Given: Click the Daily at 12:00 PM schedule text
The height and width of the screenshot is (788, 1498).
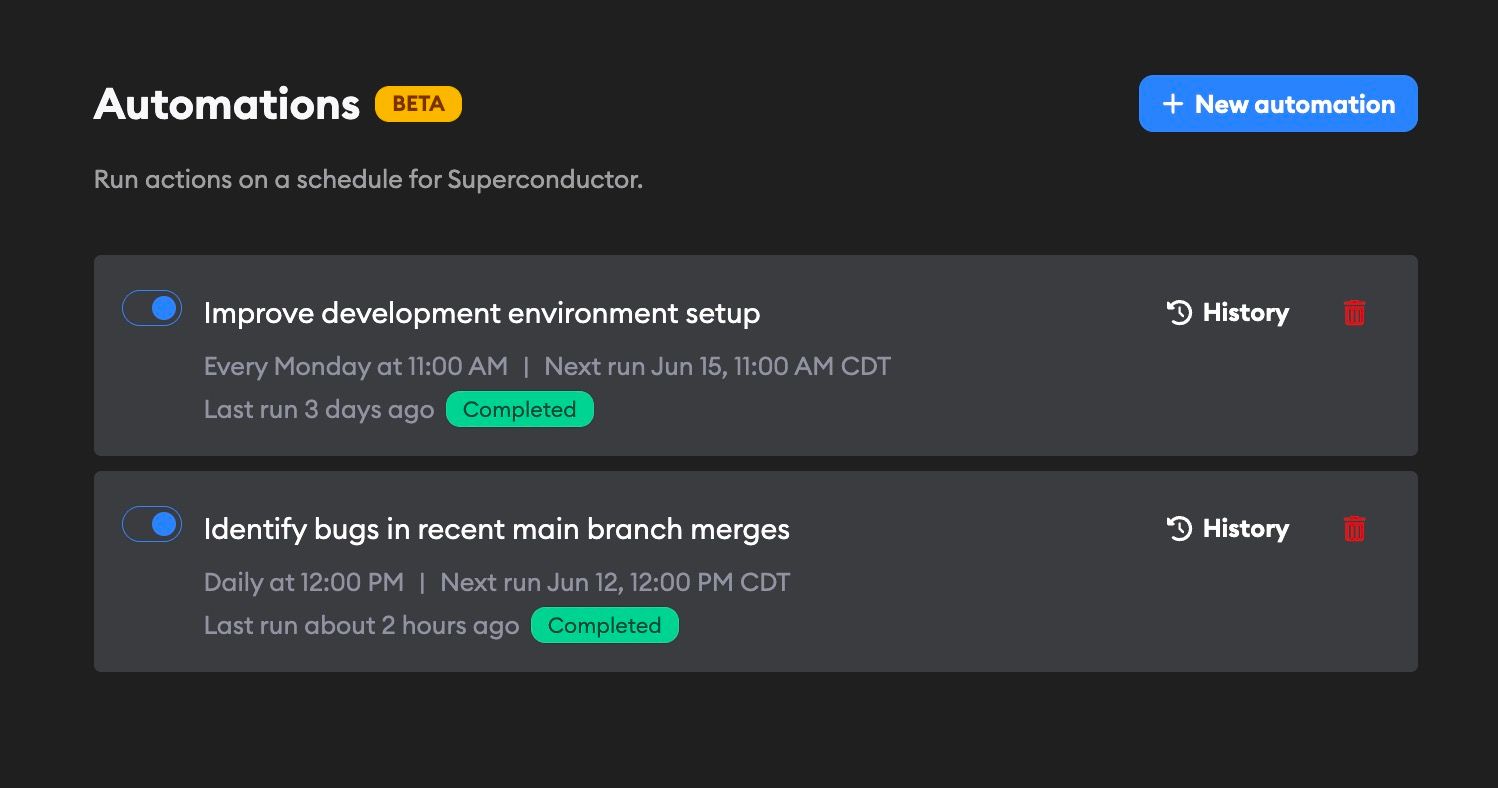Looking at the screenshot, I should (x=304, y=582).
